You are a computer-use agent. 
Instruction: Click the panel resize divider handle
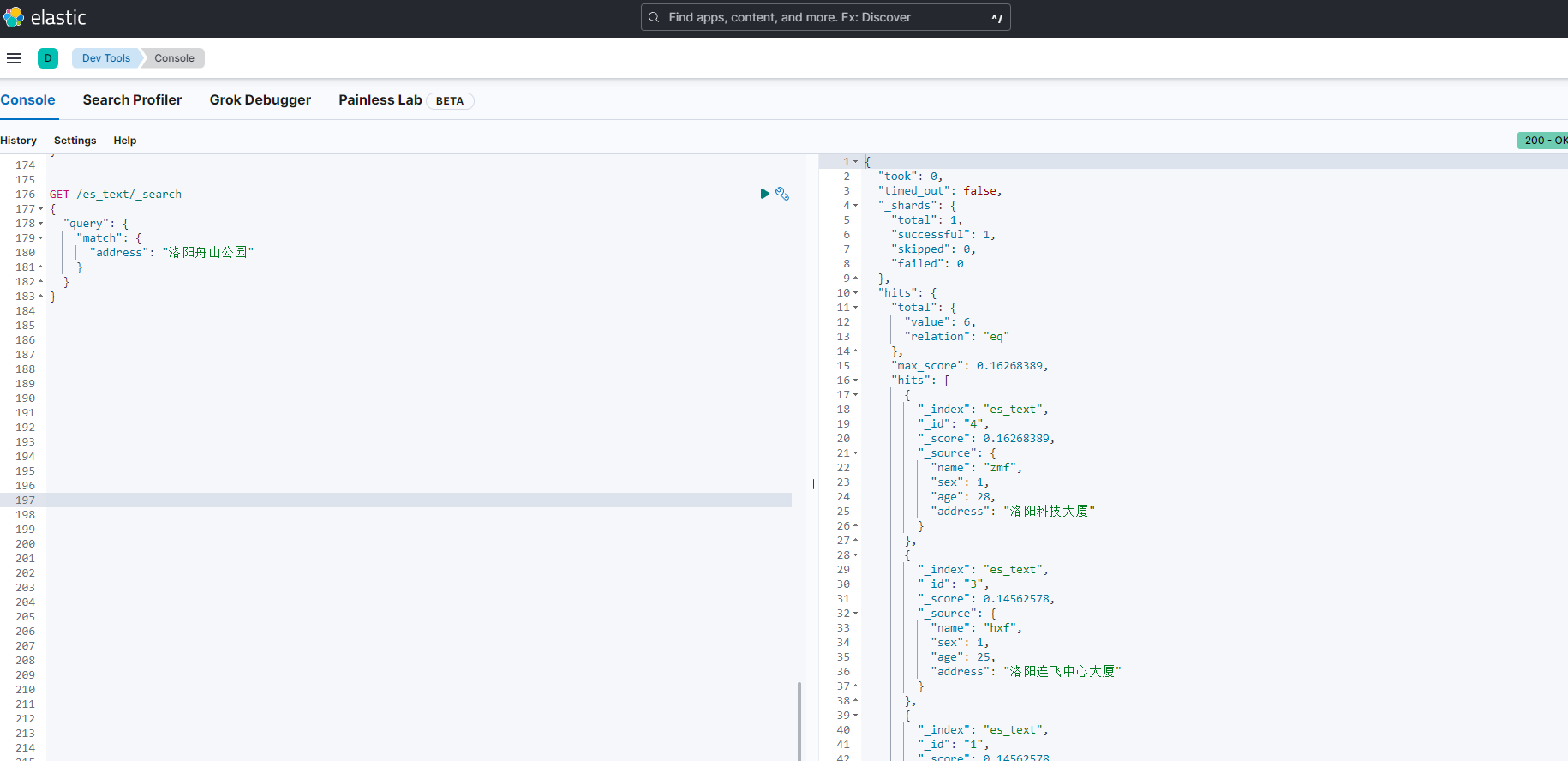pyautogui.click(x=812, y=484)
